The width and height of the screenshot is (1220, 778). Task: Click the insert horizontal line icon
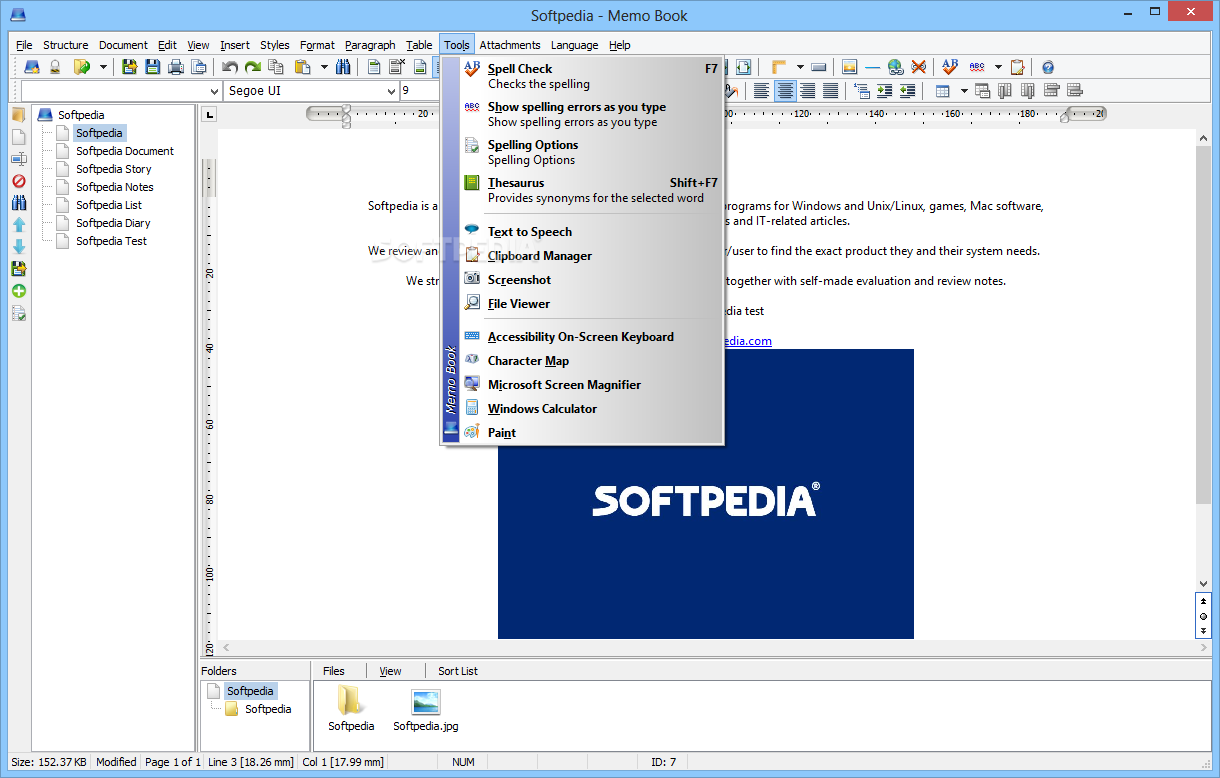click(872, 68)
